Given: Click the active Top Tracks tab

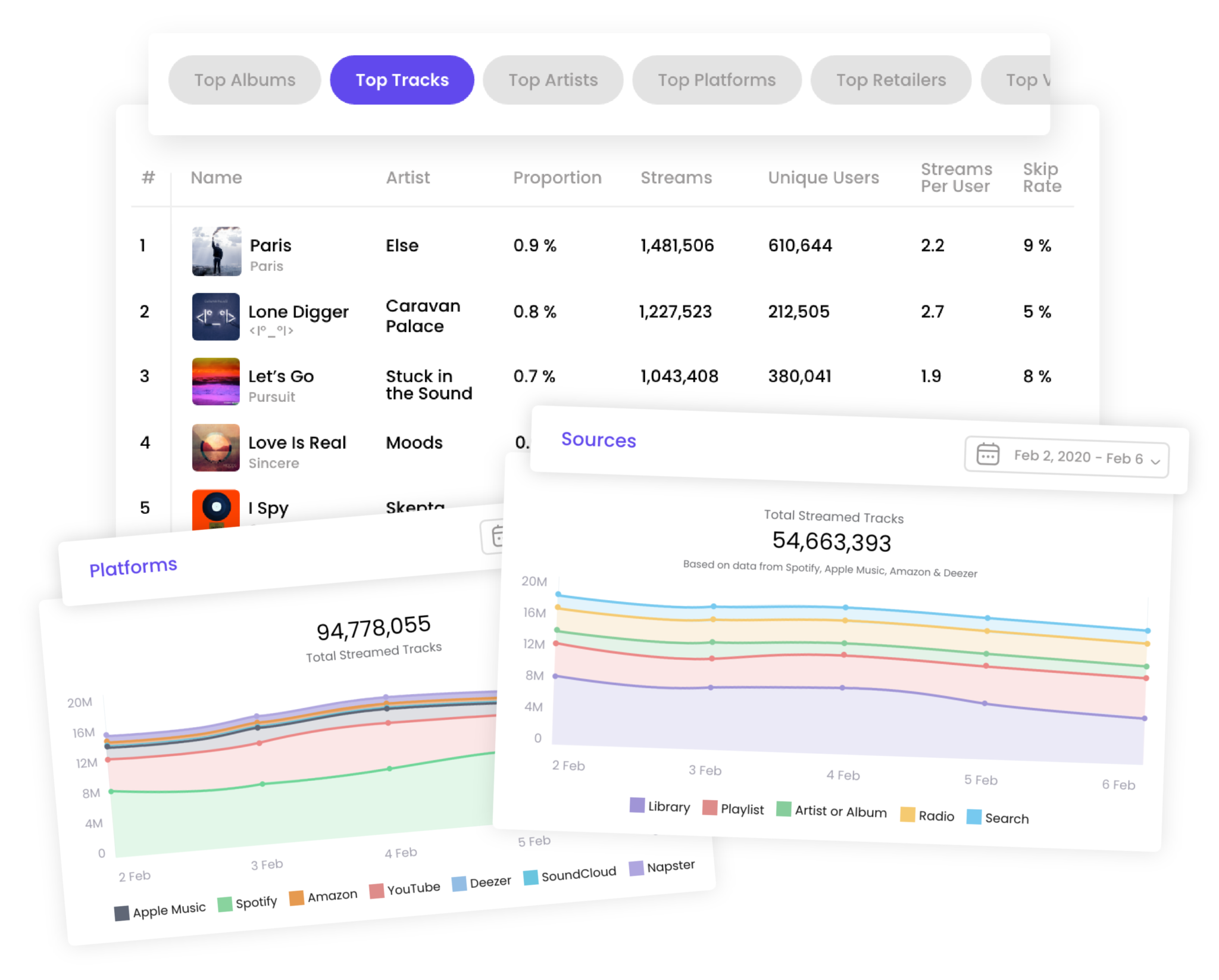Looking at the screenshot, I should tap(402, 79).
